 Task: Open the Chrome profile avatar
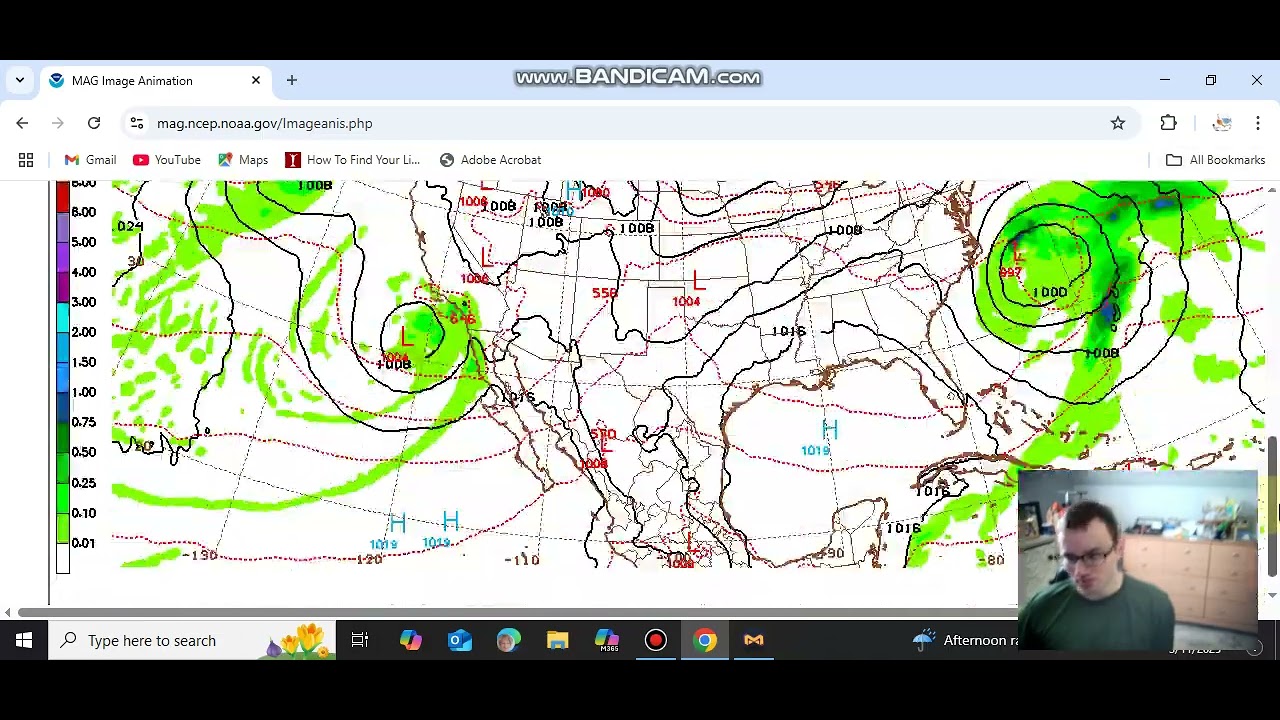tap(1222, 123)
